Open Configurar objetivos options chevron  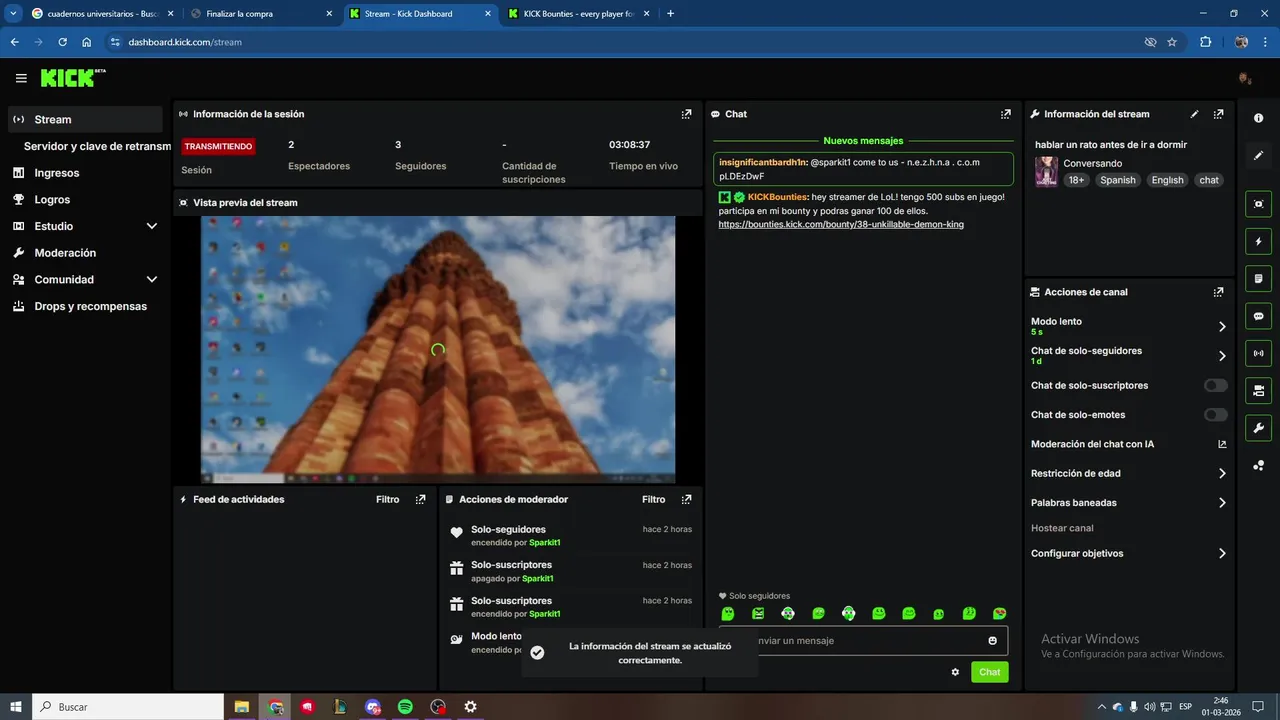[1222, 553]
